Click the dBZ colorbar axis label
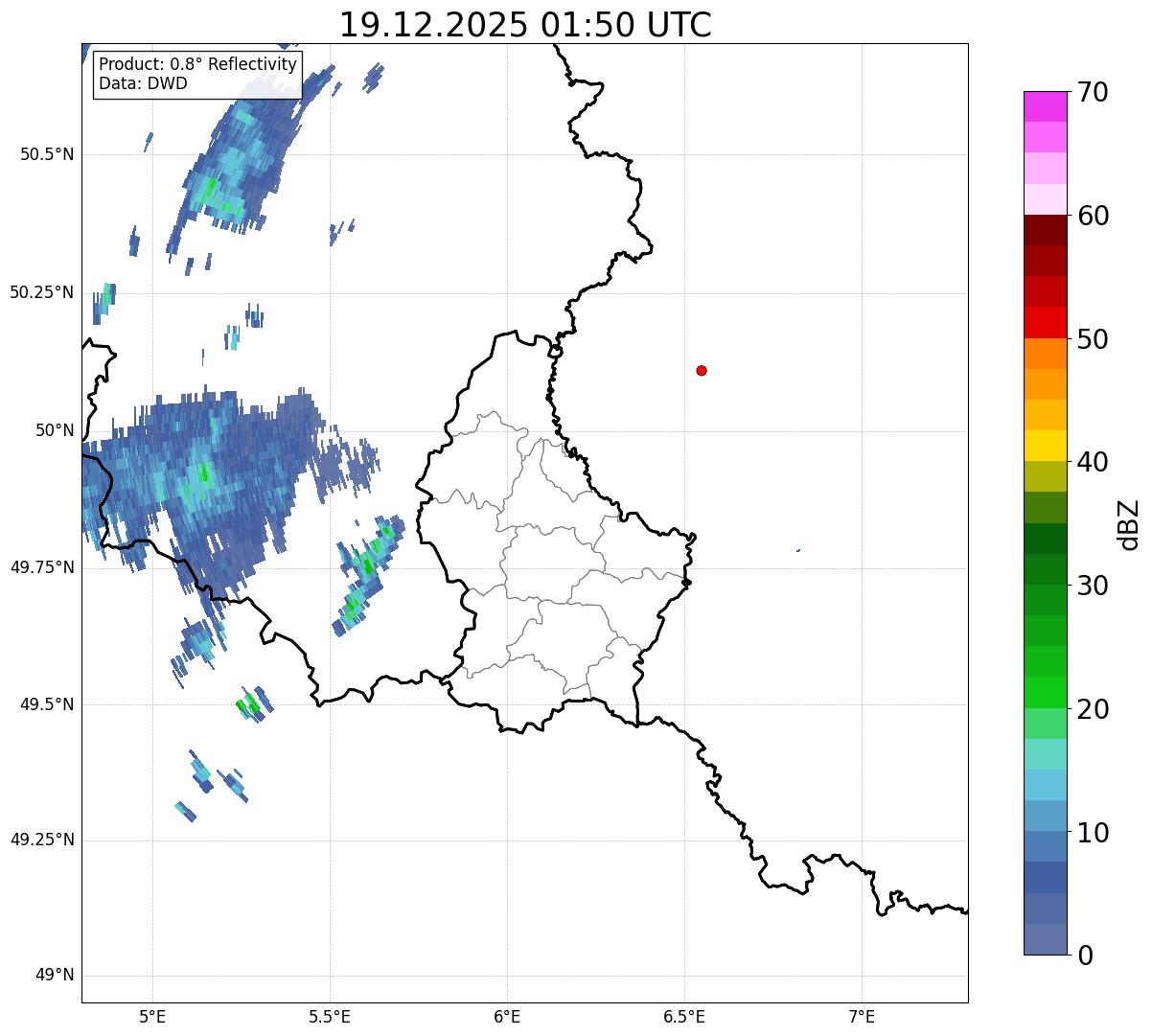Viewport: 1152px width, 1036px height. [x=1130, y=524]
